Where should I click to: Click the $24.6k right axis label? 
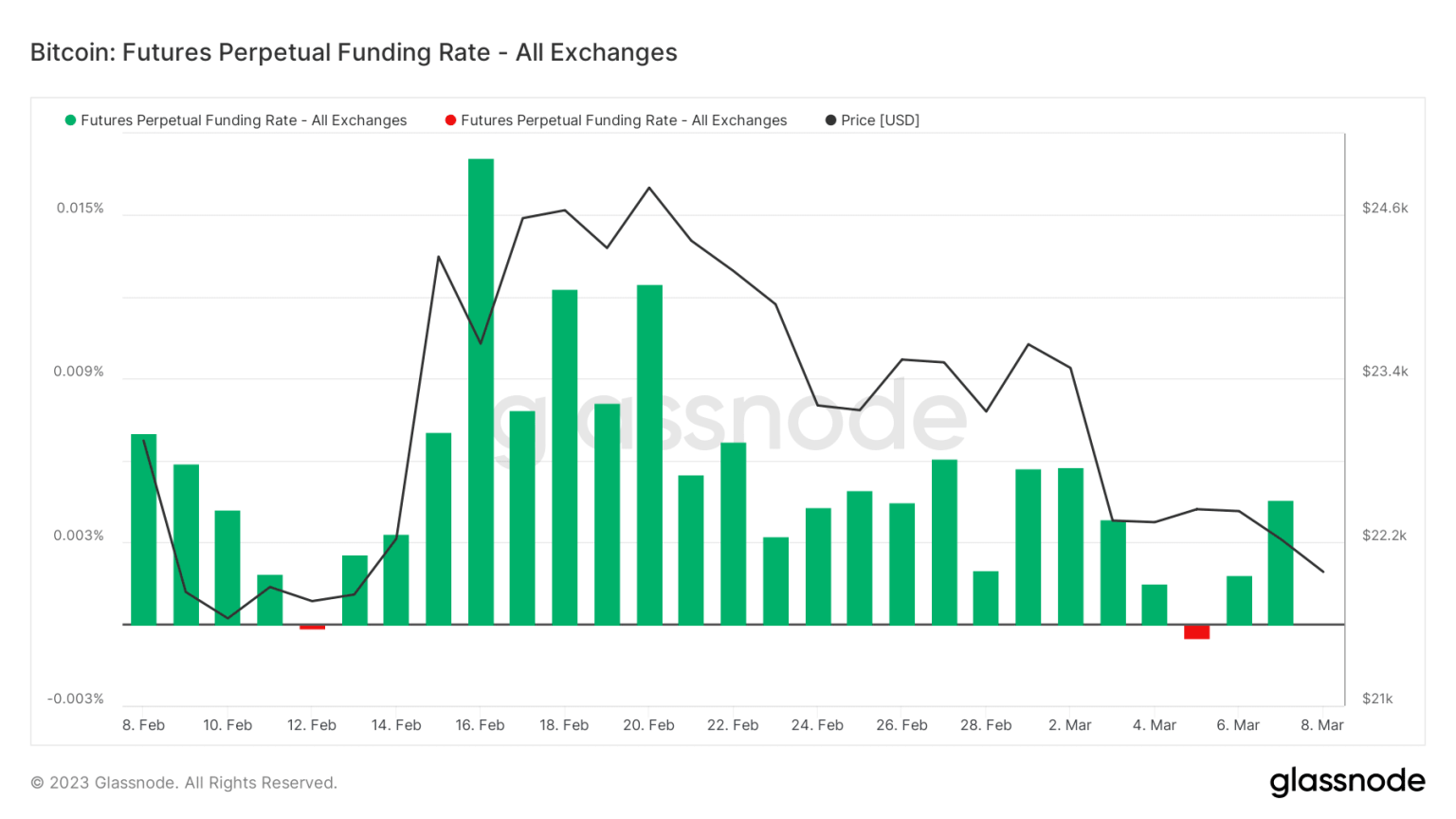click(x=1385, y=208)
